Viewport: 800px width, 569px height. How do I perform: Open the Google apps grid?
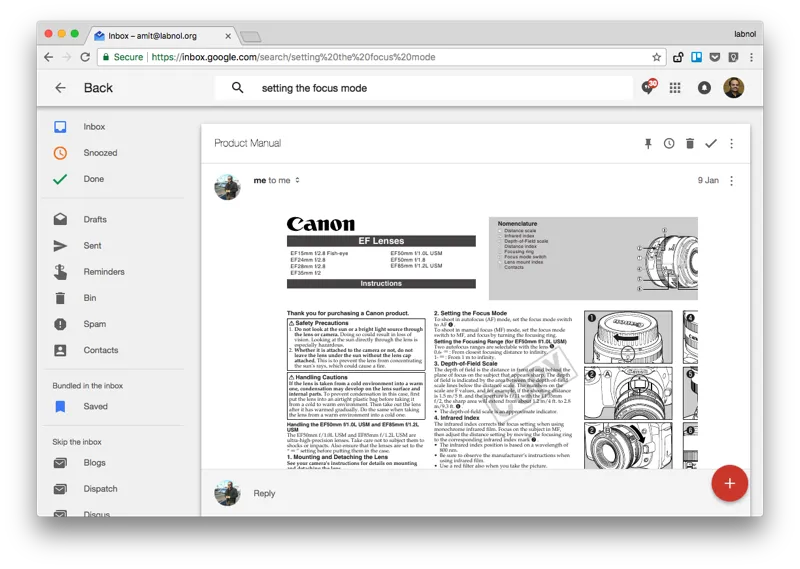click(x=676, y=88)
